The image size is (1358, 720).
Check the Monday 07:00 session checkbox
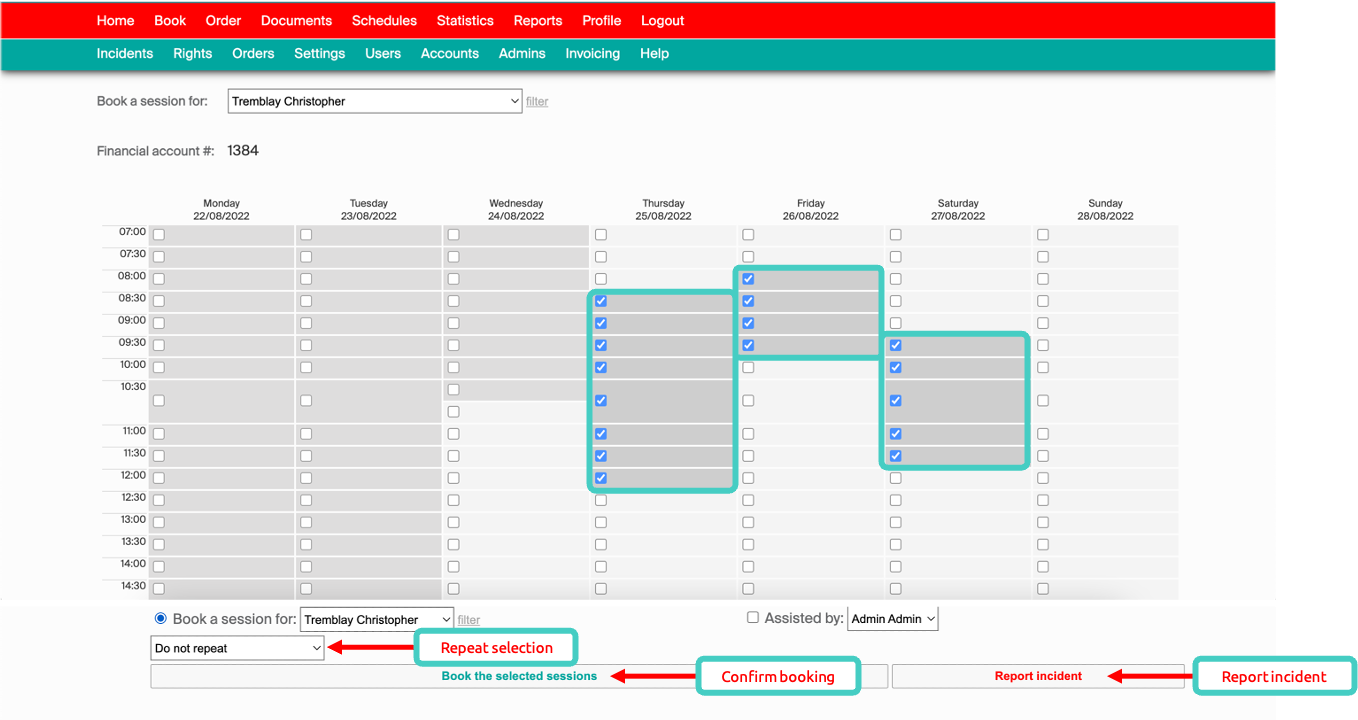[159, 235]
